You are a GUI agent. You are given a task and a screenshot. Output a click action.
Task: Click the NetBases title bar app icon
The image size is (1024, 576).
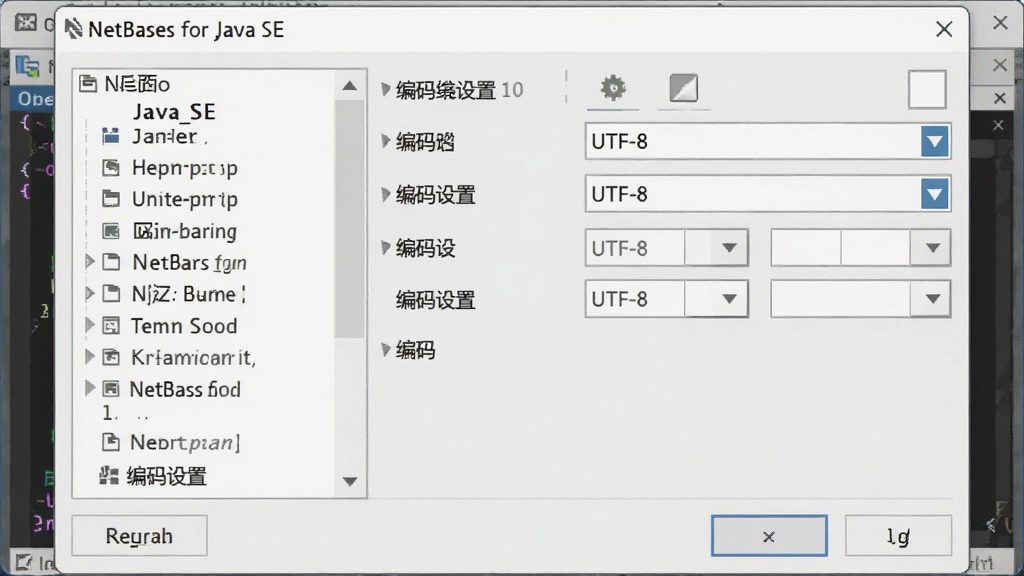coord(73,29)
